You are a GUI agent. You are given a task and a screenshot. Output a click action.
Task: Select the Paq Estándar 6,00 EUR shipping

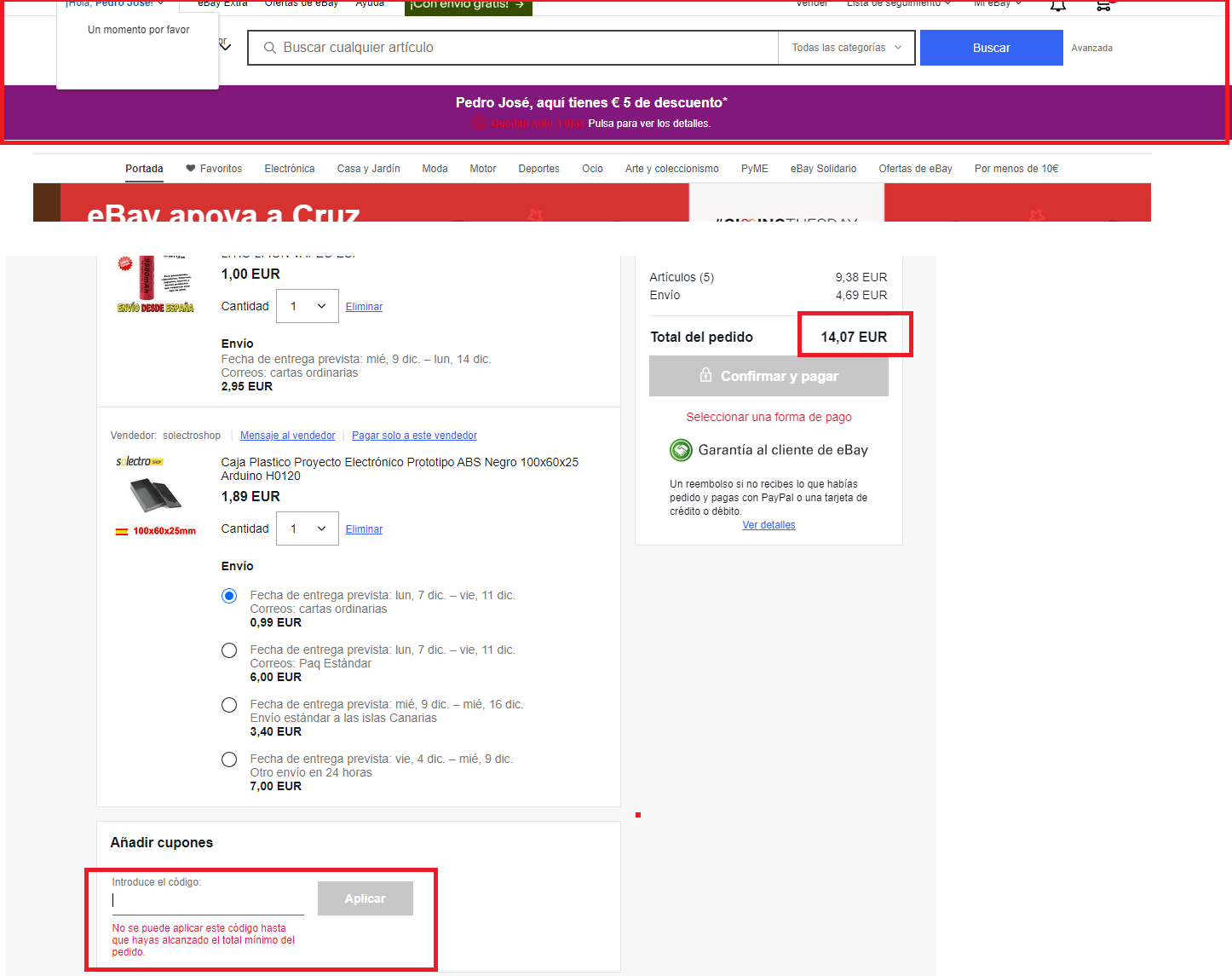click(229, 650)
